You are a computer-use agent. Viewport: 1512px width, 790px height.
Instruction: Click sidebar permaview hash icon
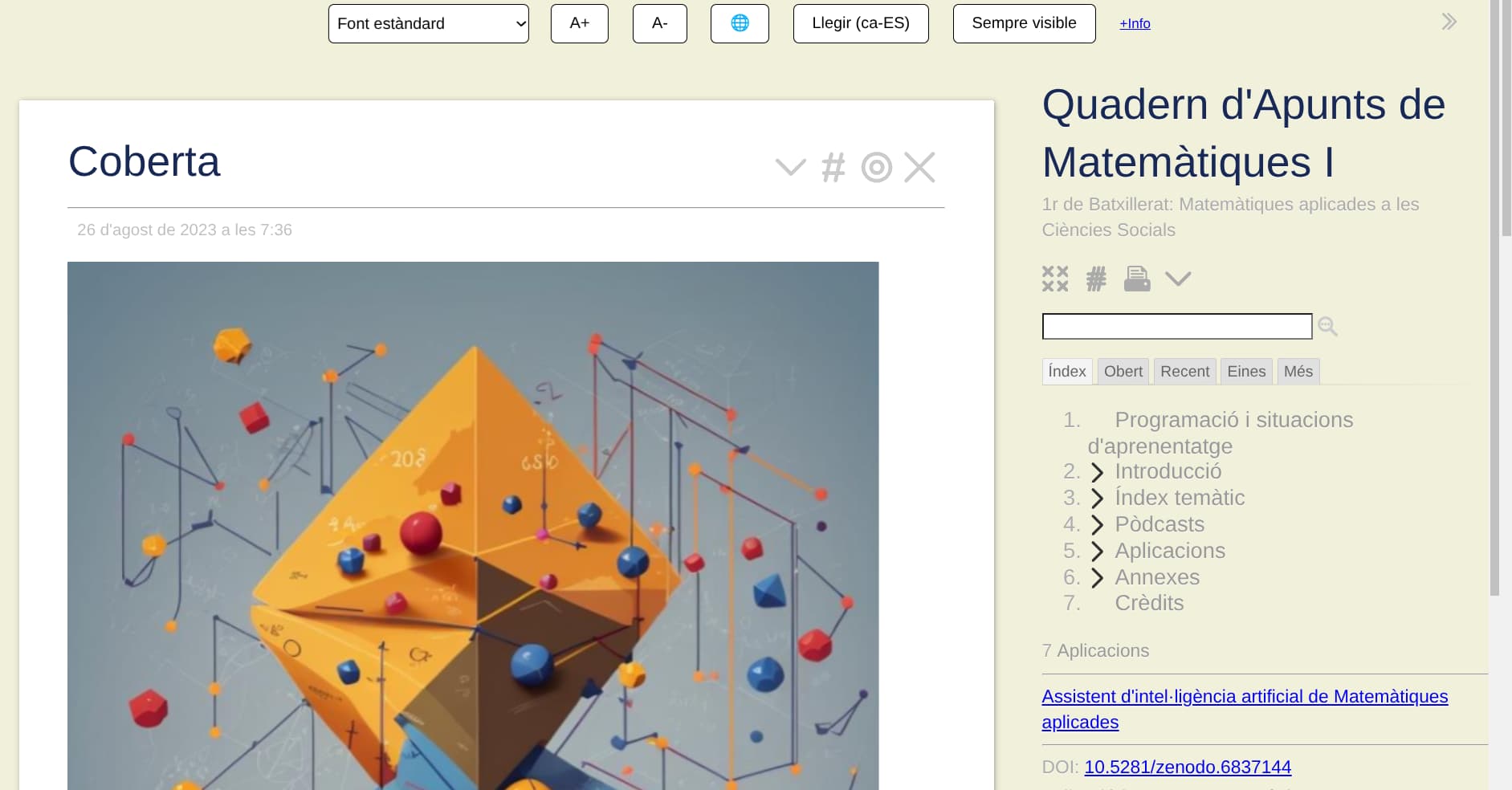(1096, 279)
